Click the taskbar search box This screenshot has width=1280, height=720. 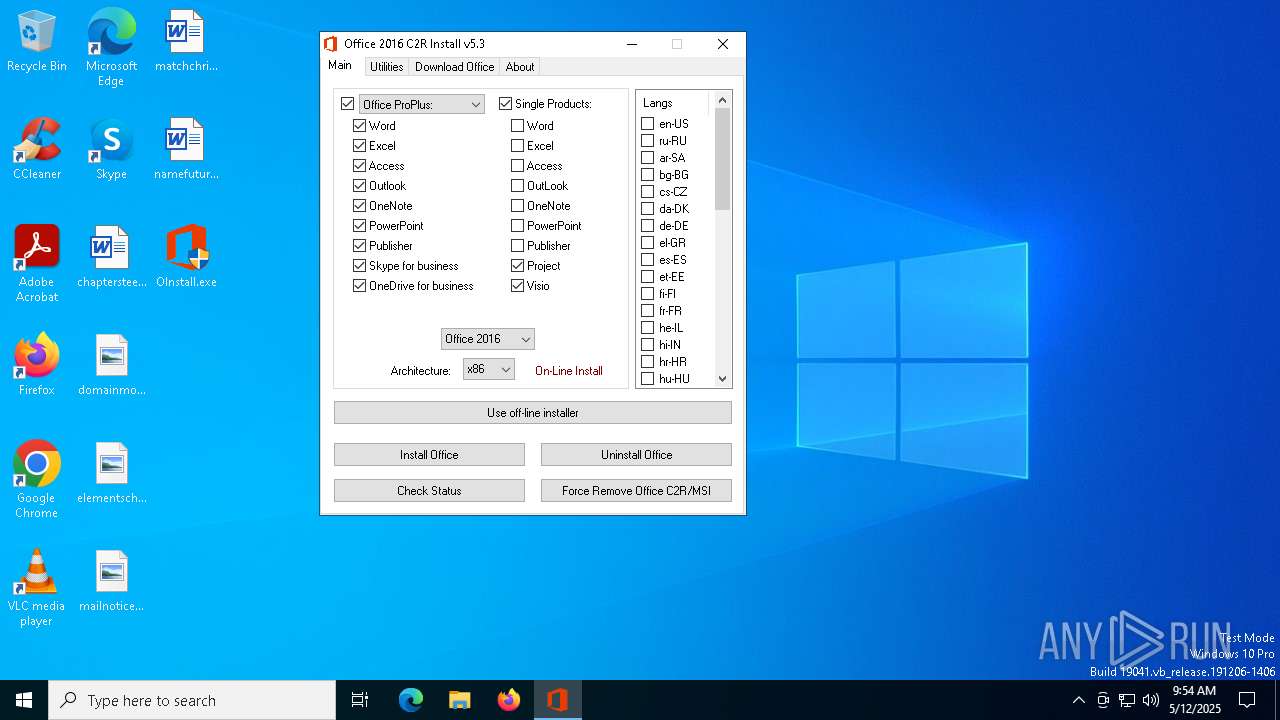coord(192,700)
